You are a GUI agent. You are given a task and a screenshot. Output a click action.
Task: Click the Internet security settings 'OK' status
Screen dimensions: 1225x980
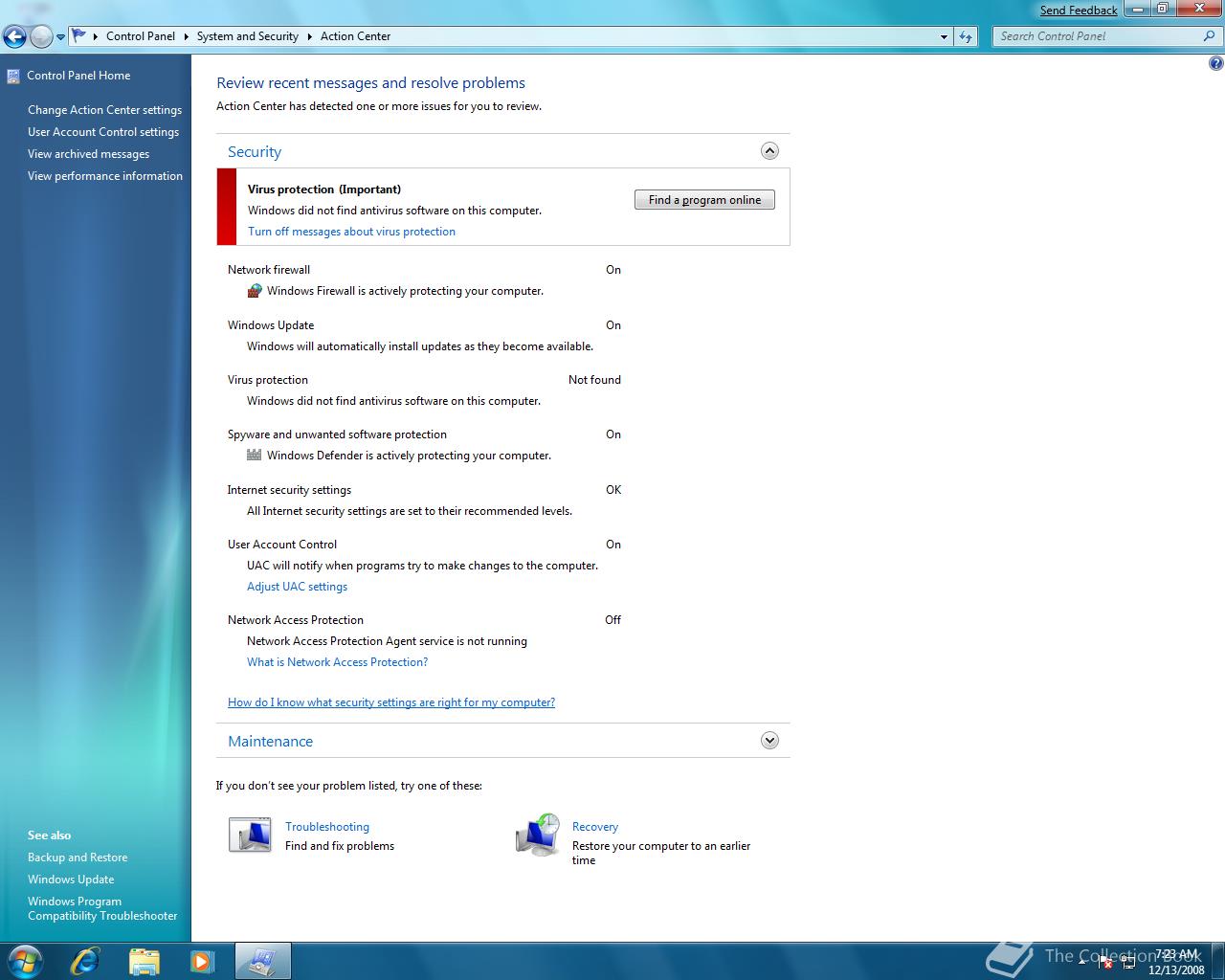click(x=613, y=490)
